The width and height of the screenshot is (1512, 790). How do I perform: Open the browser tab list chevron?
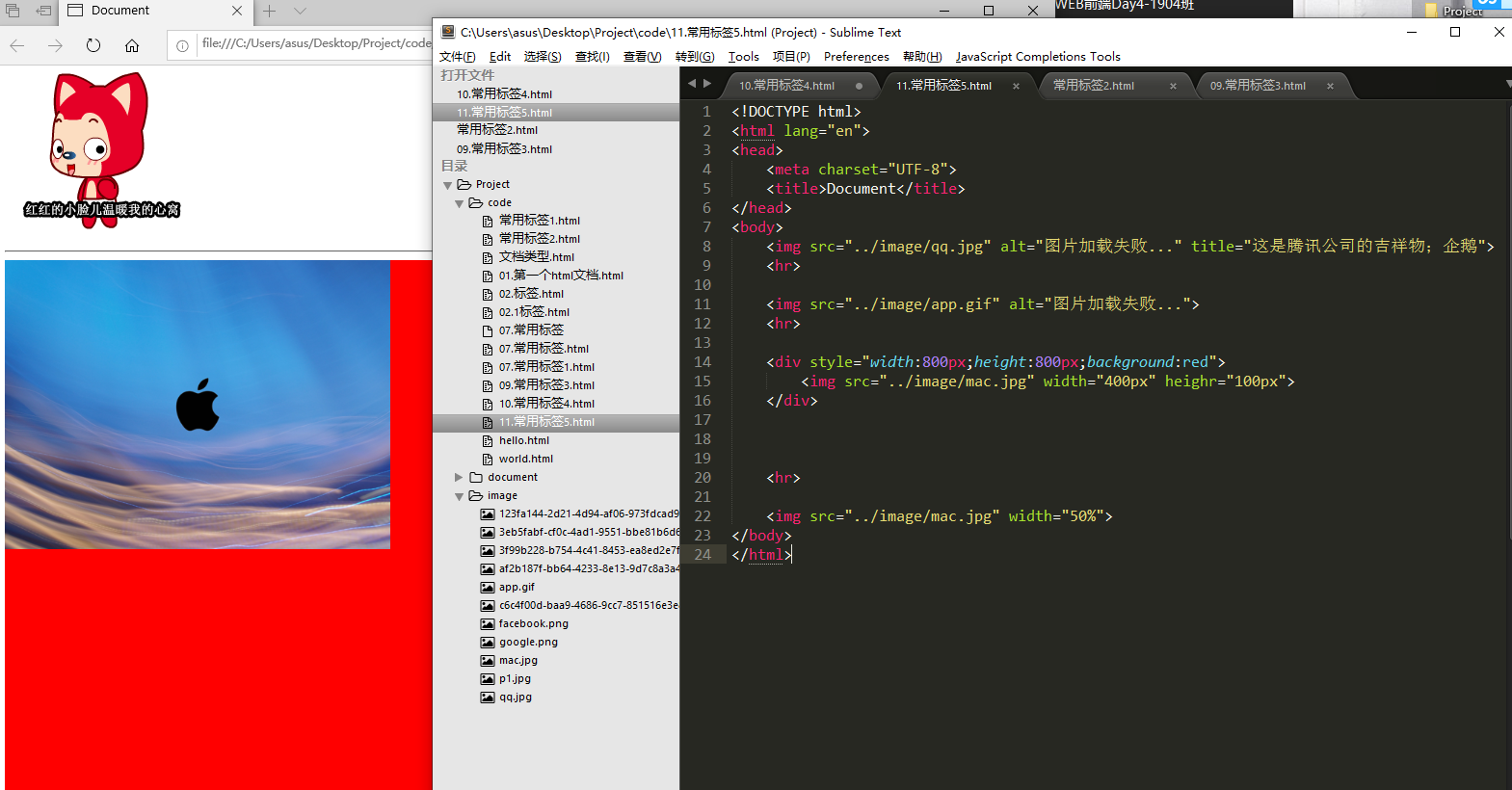coord(300,11)
